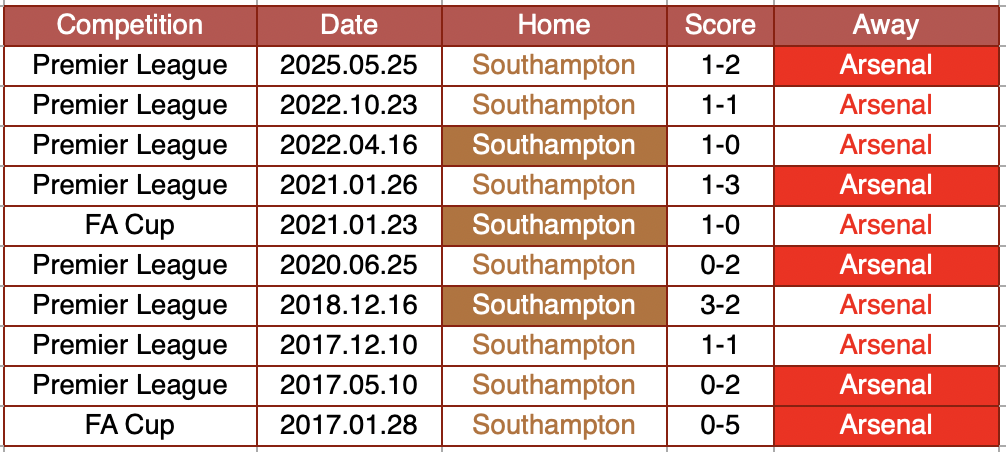Click the Competition column header
The height and width of the screenshot is (452, 1006).
(x=130, y=25)
